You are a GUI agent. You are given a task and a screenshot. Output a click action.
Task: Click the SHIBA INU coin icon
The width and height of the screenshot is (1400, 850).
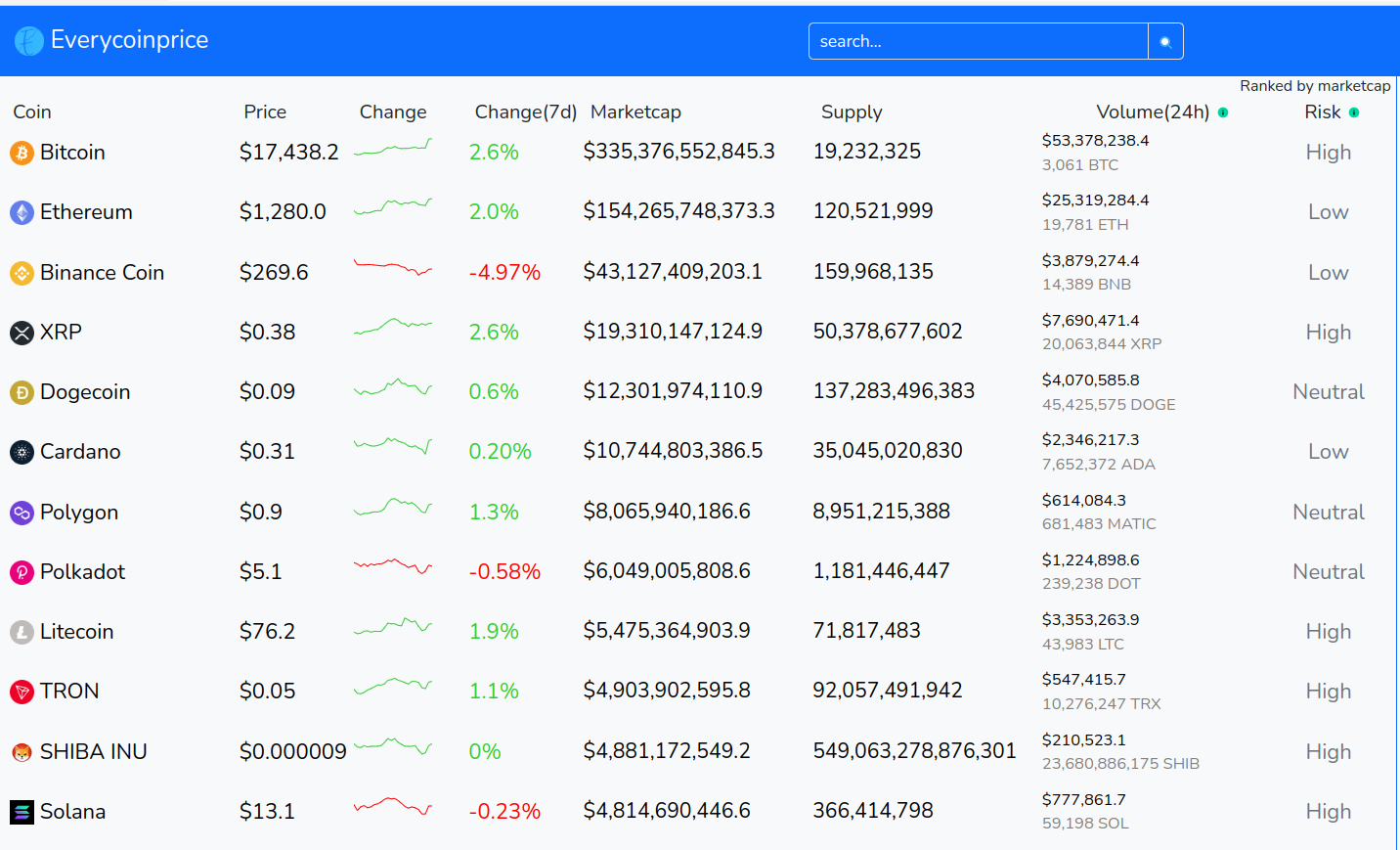point(22,752)
